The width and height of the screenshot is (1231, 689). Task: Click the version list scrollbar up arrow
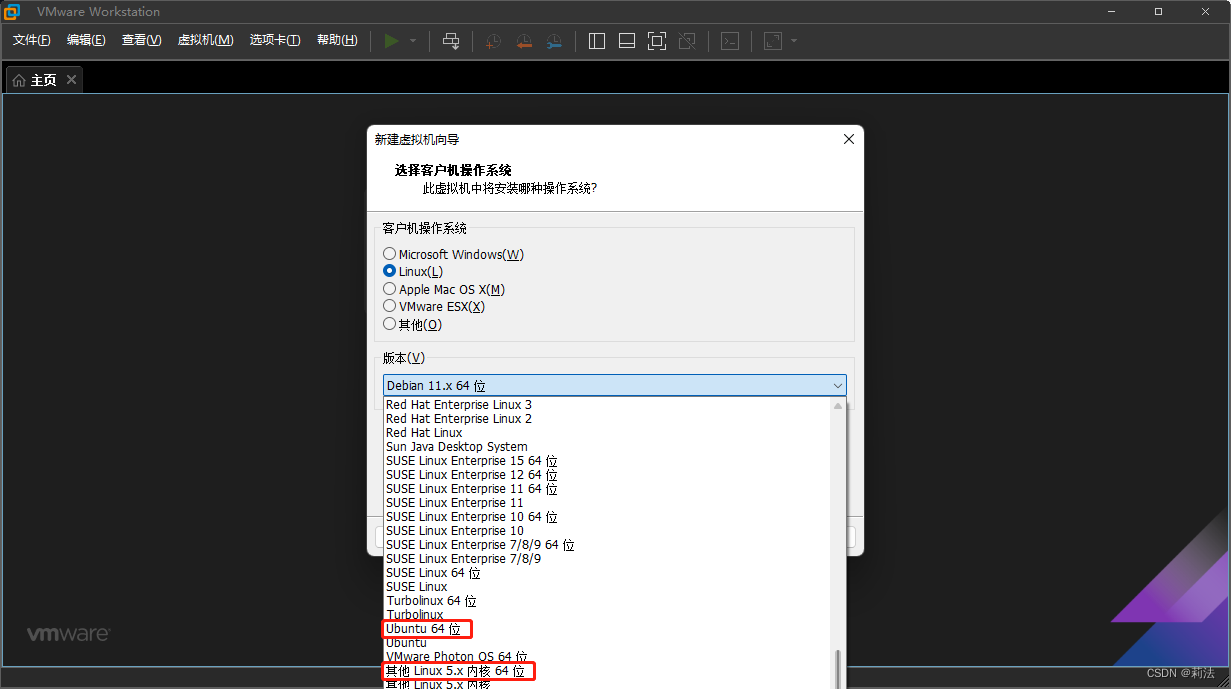click(x=838, y=406)
